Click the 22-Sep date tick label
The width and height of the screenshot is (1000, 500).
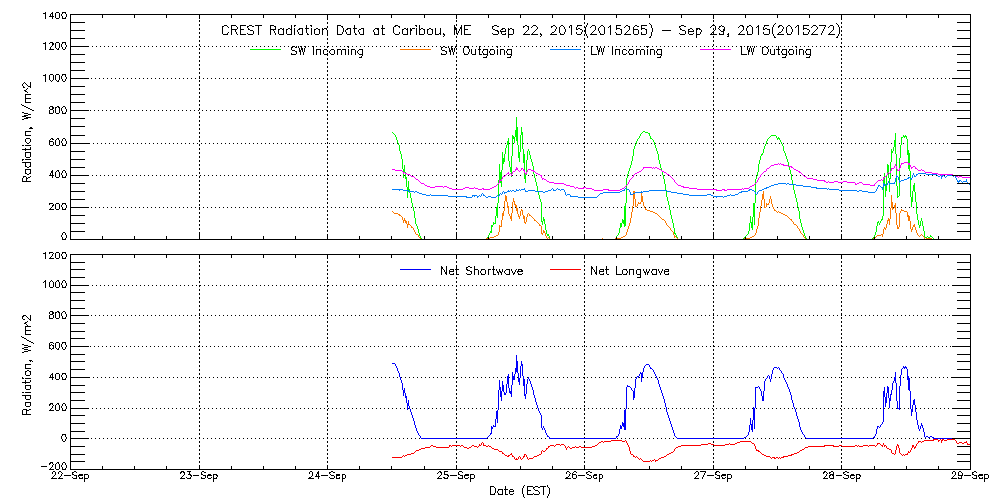click(70, 477)
